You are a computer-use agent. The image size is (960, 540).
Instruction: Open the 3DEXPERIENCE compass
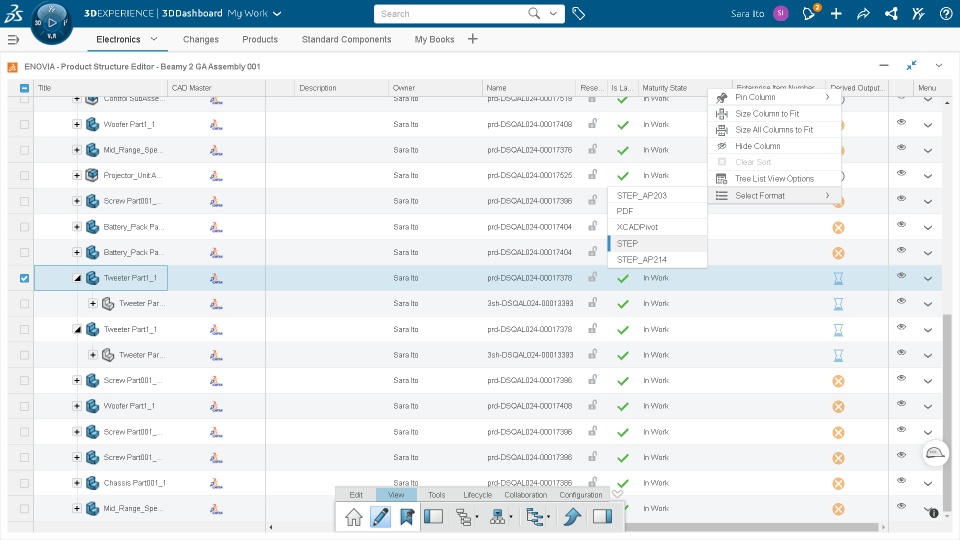click(51, 23)
